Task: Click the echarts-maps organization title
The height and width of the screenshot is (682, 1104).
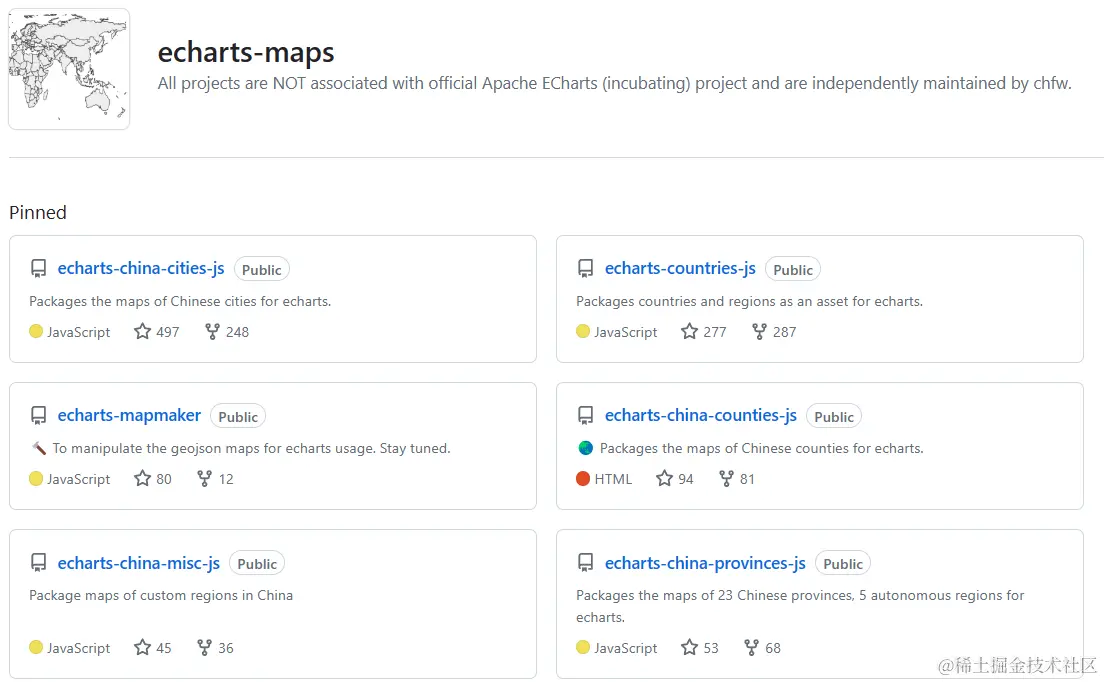Action: pyautogui.click(x=246, y=52)
